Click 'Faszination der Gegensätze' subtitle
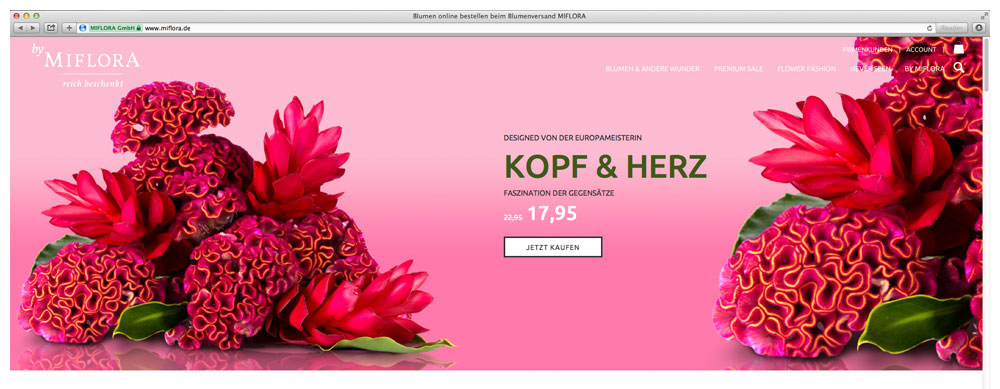 pyautogui.click(x=559, y=193)
